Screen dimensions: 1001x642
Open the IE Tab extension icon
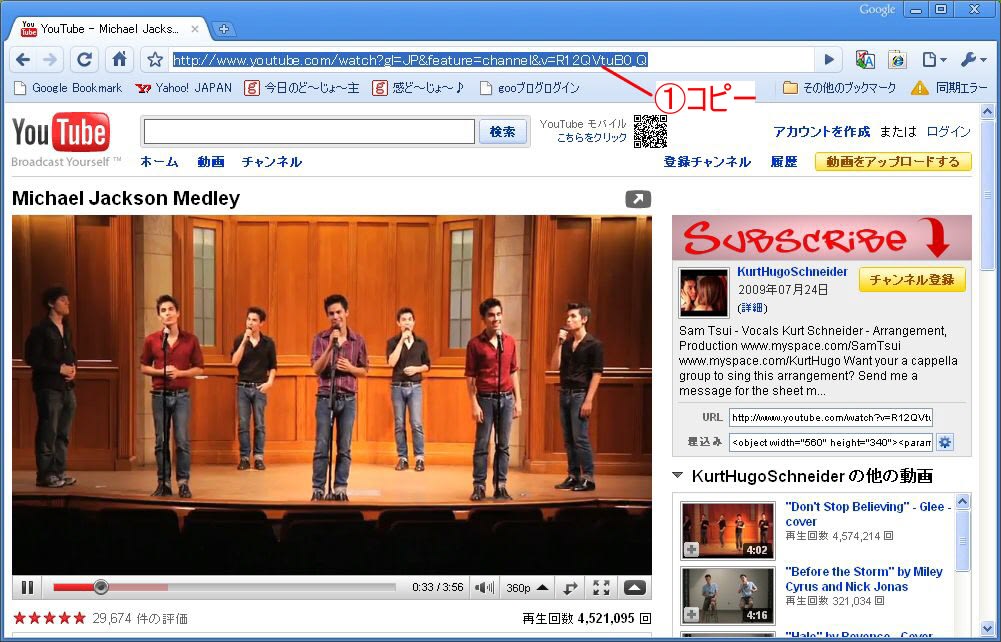[897, 60]
